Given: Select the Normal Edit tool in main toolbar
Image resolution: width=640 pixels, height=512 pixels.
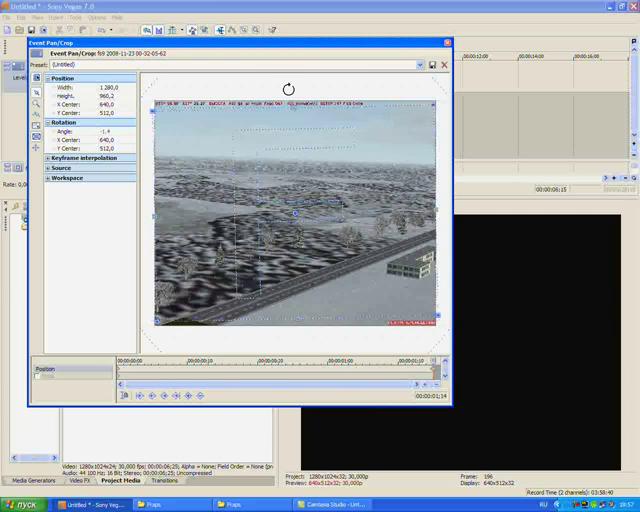Looking at the screenshot, I should (220, 30).
